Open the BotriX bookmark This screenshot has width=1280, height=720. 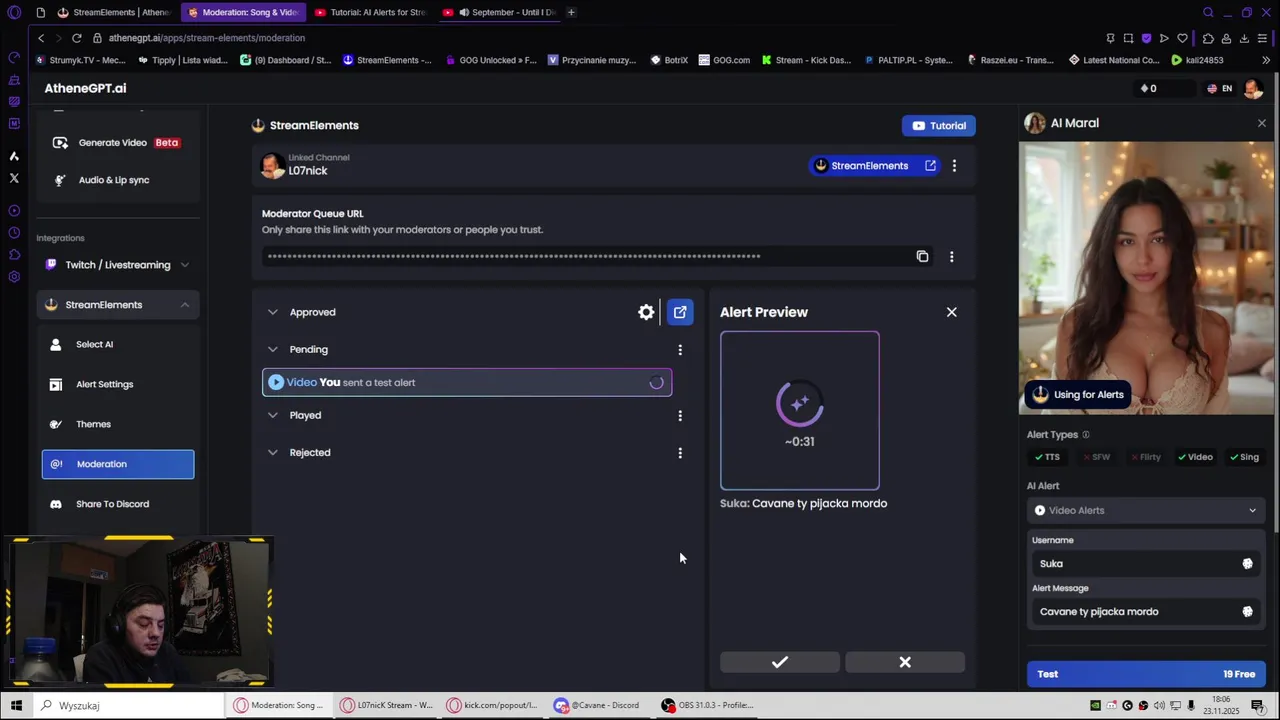tap(669, 60)
